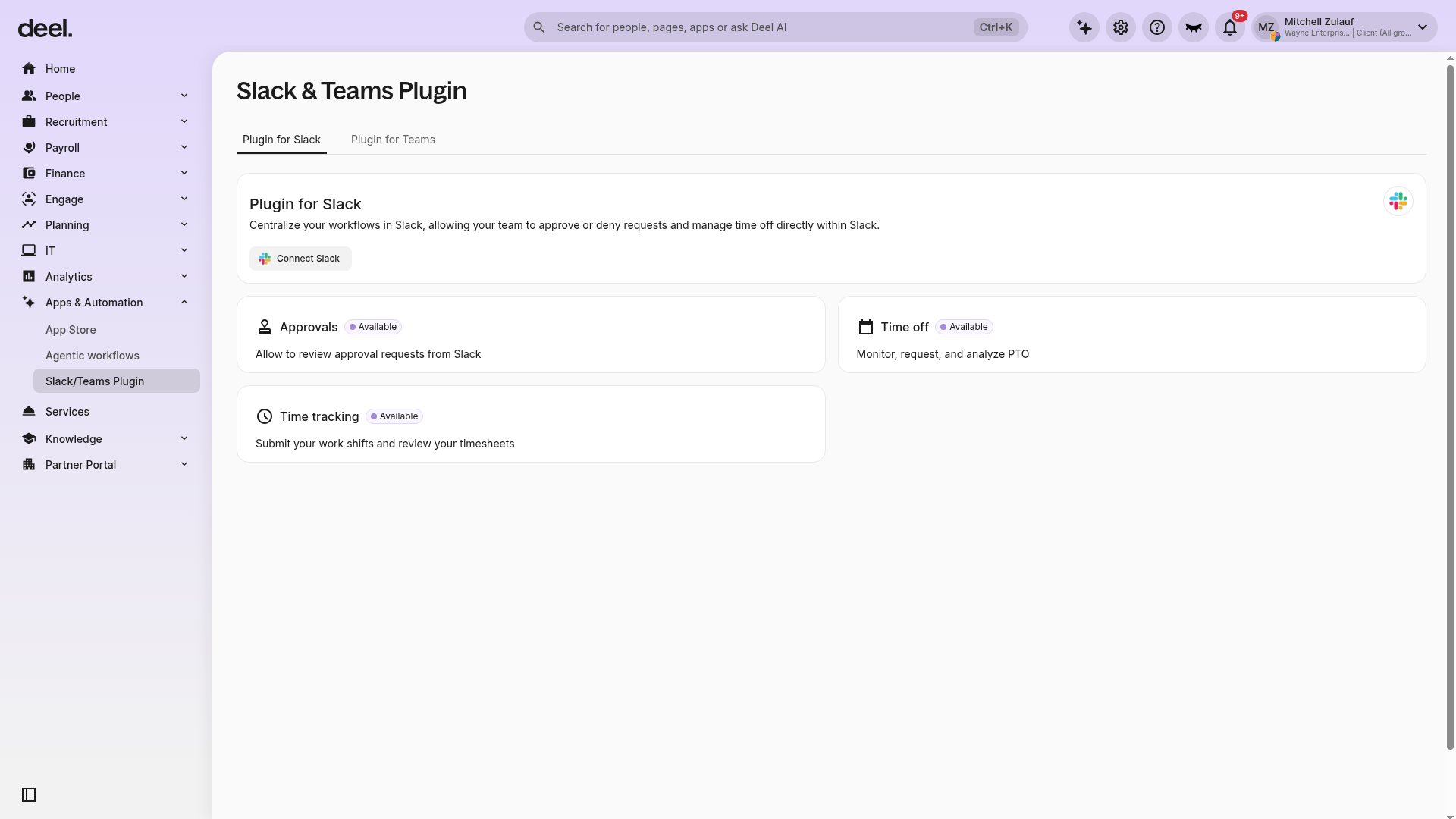Screen dimensions: 1456x819
Task: Collapse the Apps & Automation chevron
Action: coord(184,302)
